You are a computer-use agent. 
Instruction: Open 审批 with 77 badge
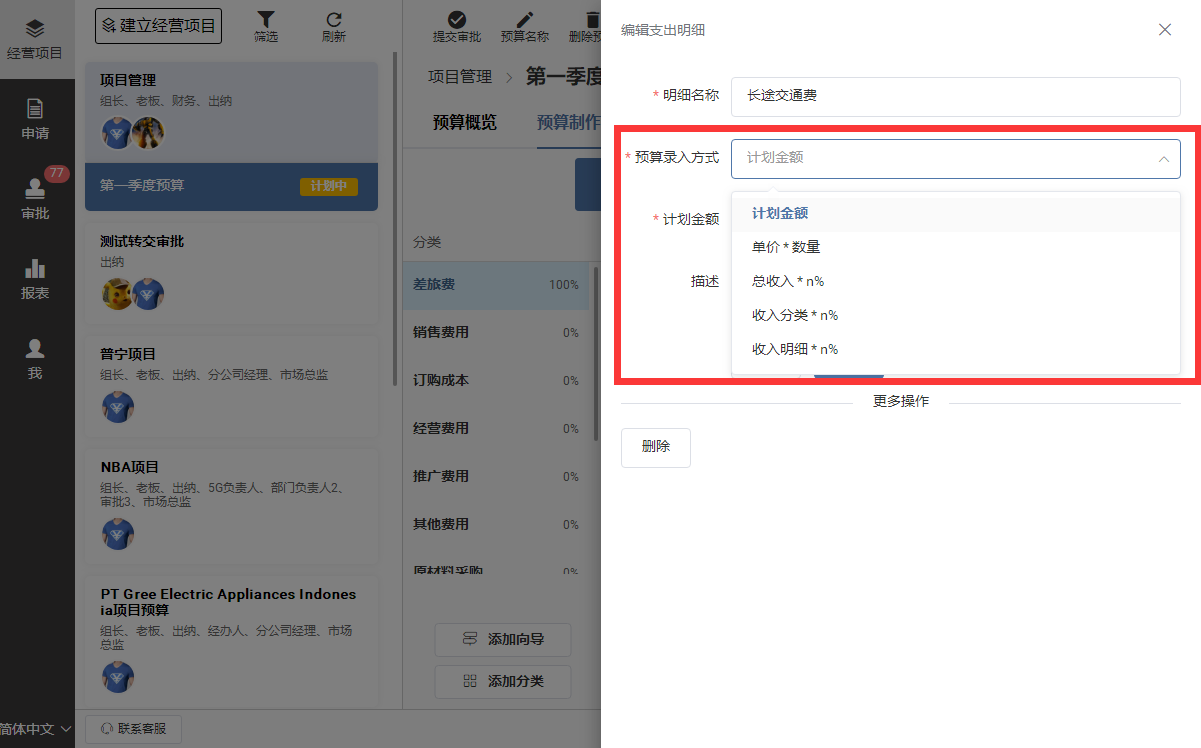[x=35, y=199]
